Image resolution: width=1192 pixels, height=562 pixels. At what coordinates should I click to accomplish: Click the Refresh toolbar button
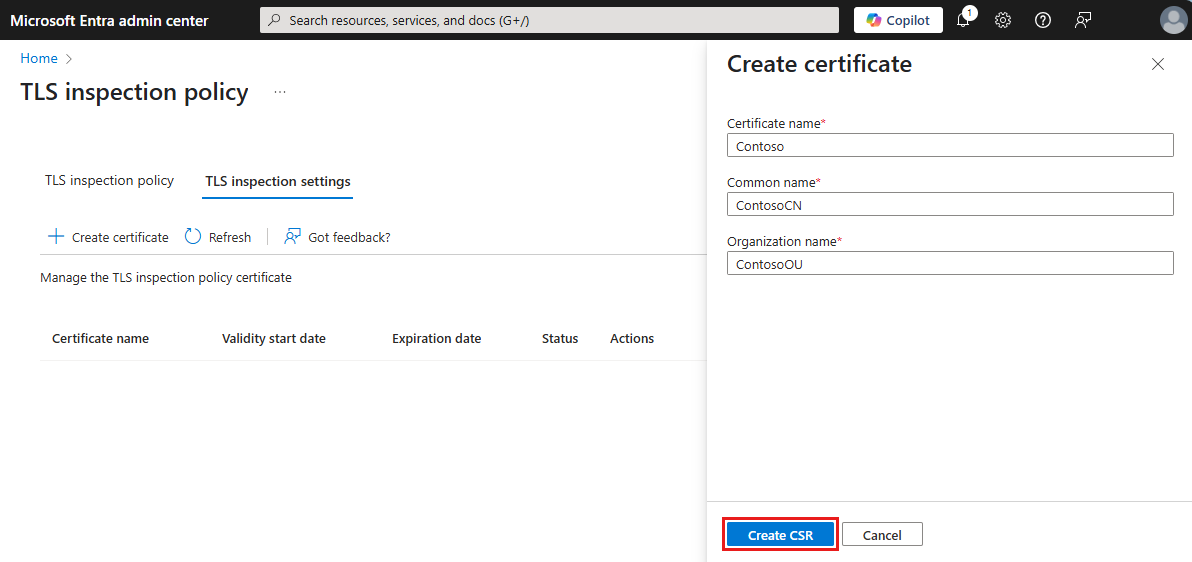tap(218, 237)
